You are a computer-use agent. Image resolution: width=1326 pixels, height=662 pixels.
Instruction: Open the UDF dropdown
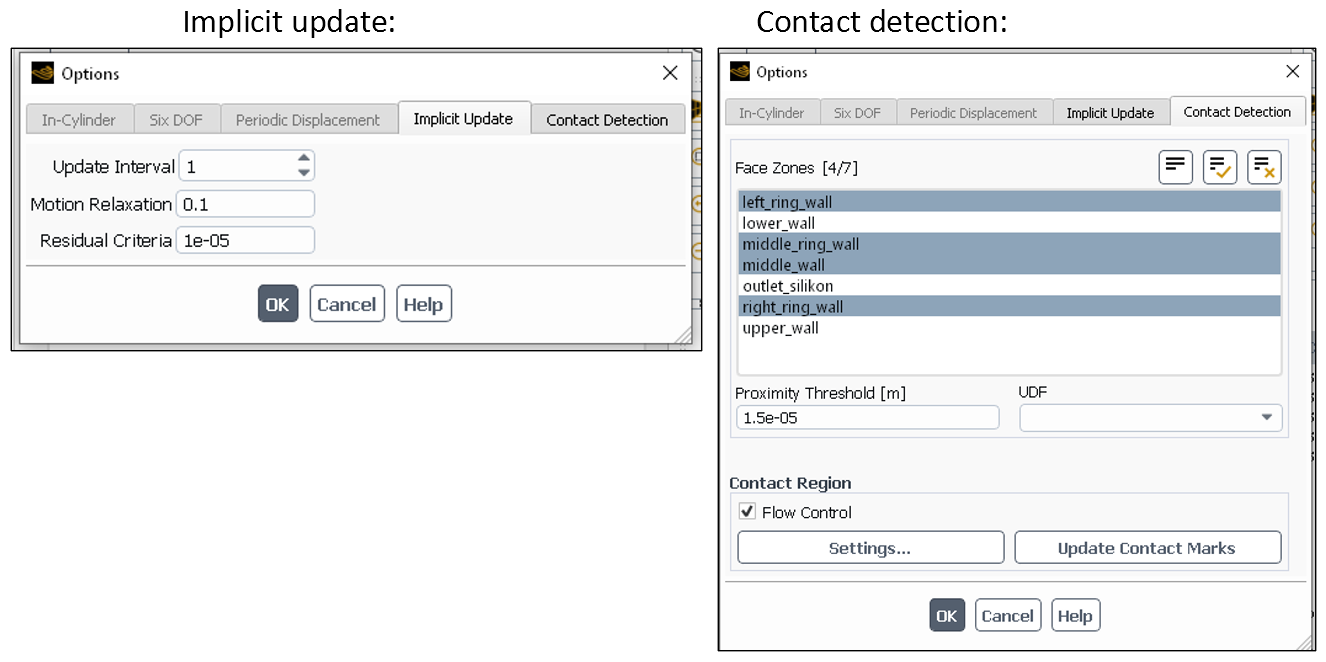pyautogui.click(x=1266, y=417)
